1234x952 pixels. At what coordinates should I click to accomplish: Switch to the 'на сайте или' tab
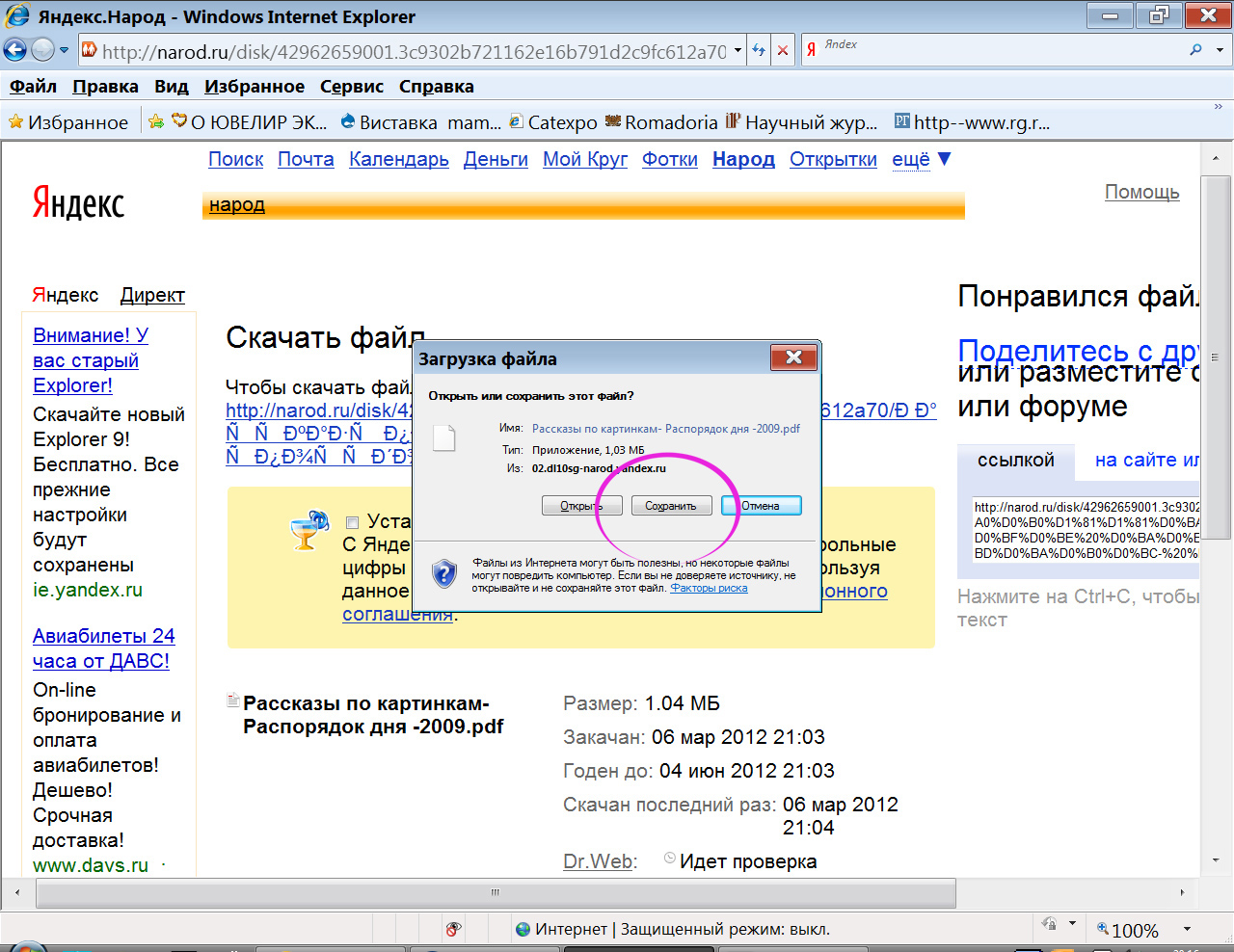coord(1147,461)
